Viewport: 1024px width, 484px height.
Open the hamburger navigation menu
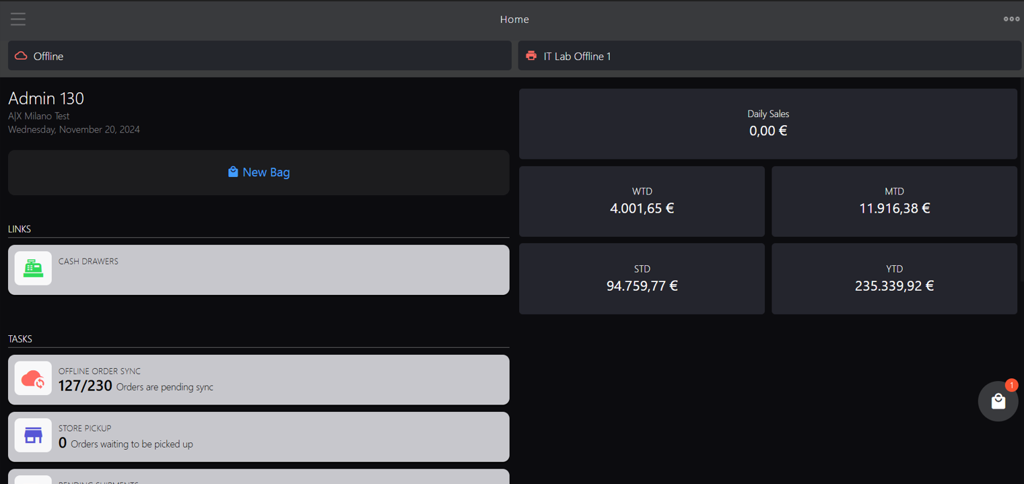click(x=18, y=19)
